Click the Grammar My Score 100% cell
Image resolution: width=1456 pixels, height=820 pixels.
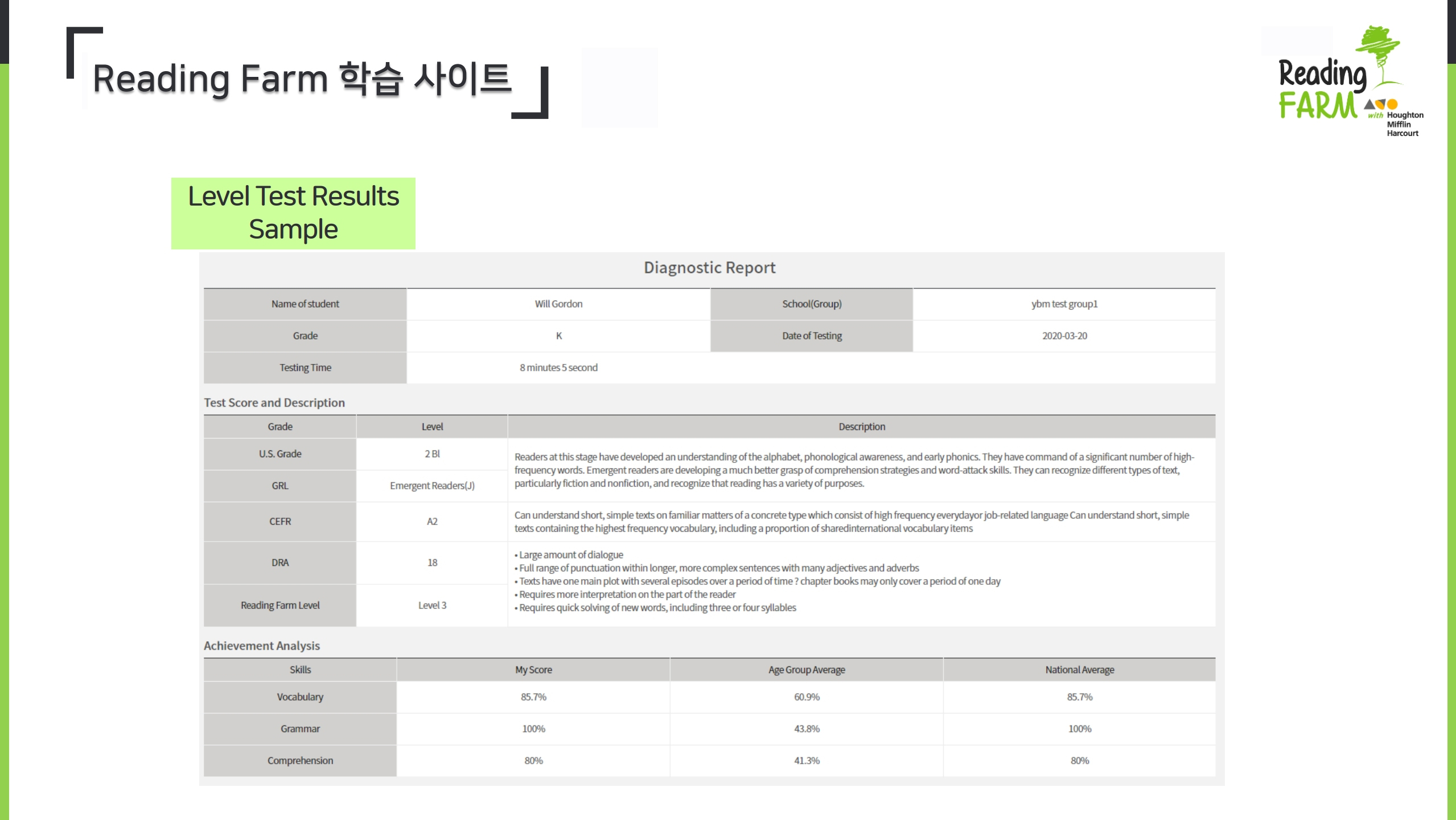533,729
